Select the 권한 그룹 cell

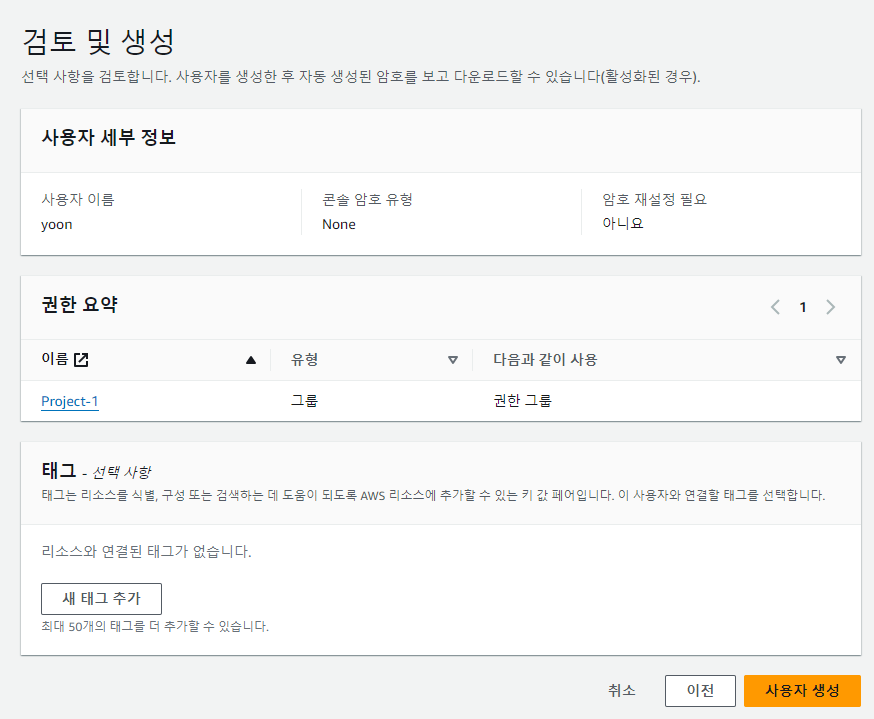(522, 401)
